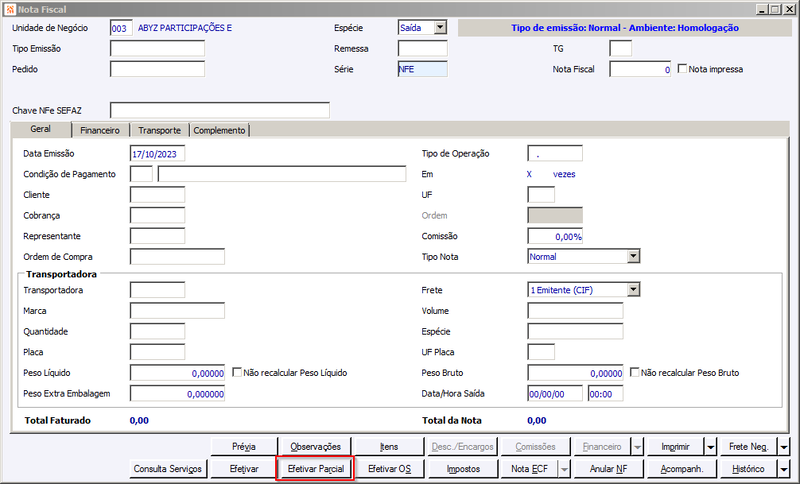This screenshot has height=484, width=800.
Task: Open the arrow next to Nota ECF button
Action: coord(564,469)
